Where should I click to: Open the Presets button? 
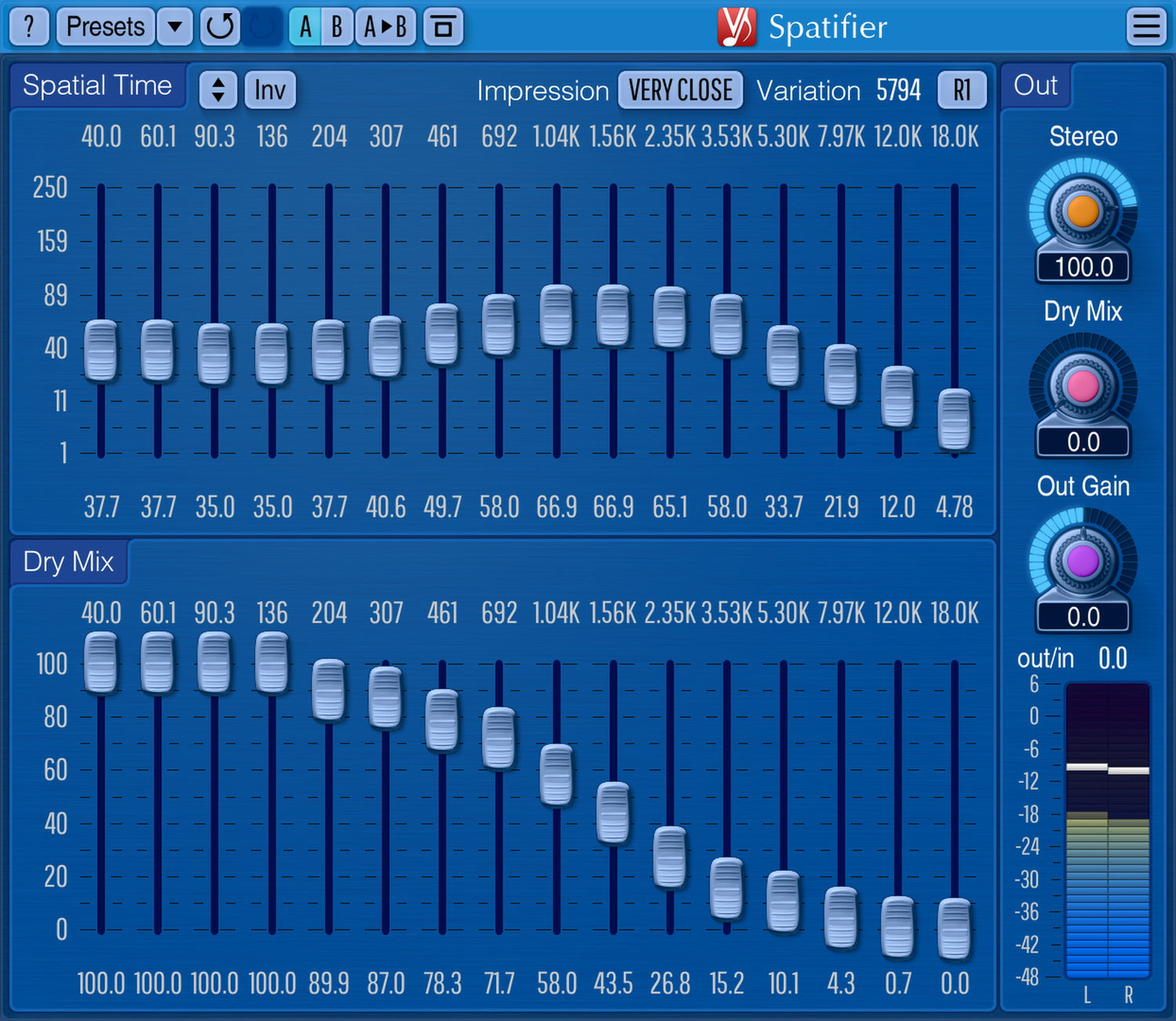point(106,27)
